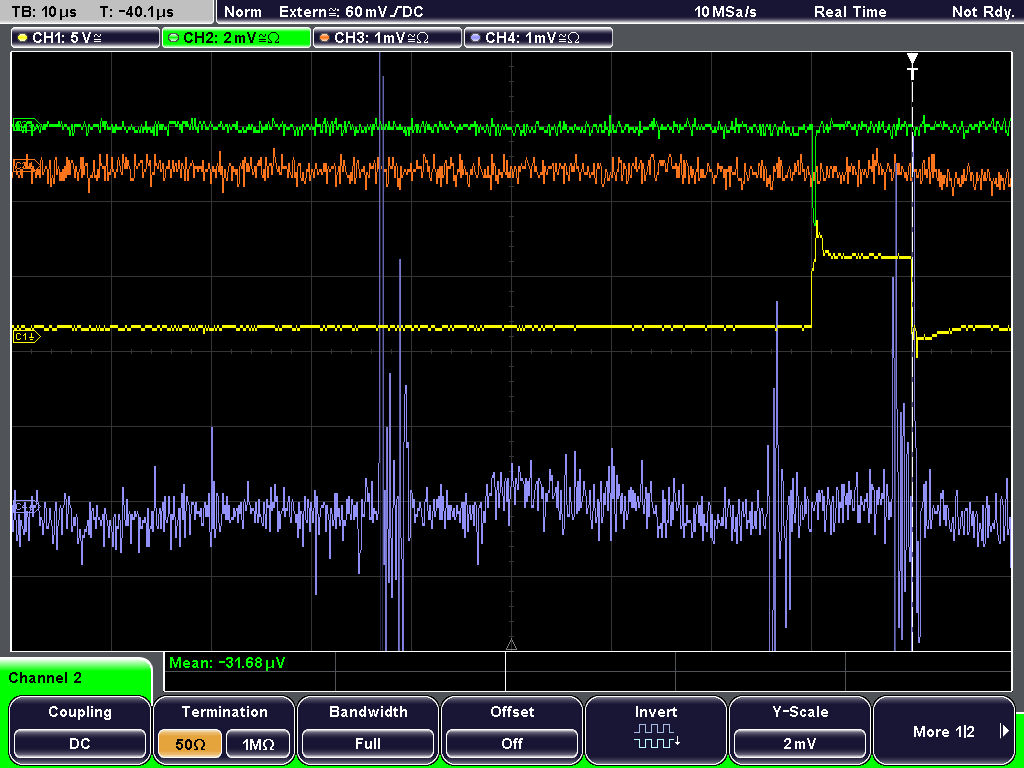Image resolution: width=1024 pixels, height=768 pixels.
Task: Open the Bandwidth Full setting
Action: tap(368, 728)
